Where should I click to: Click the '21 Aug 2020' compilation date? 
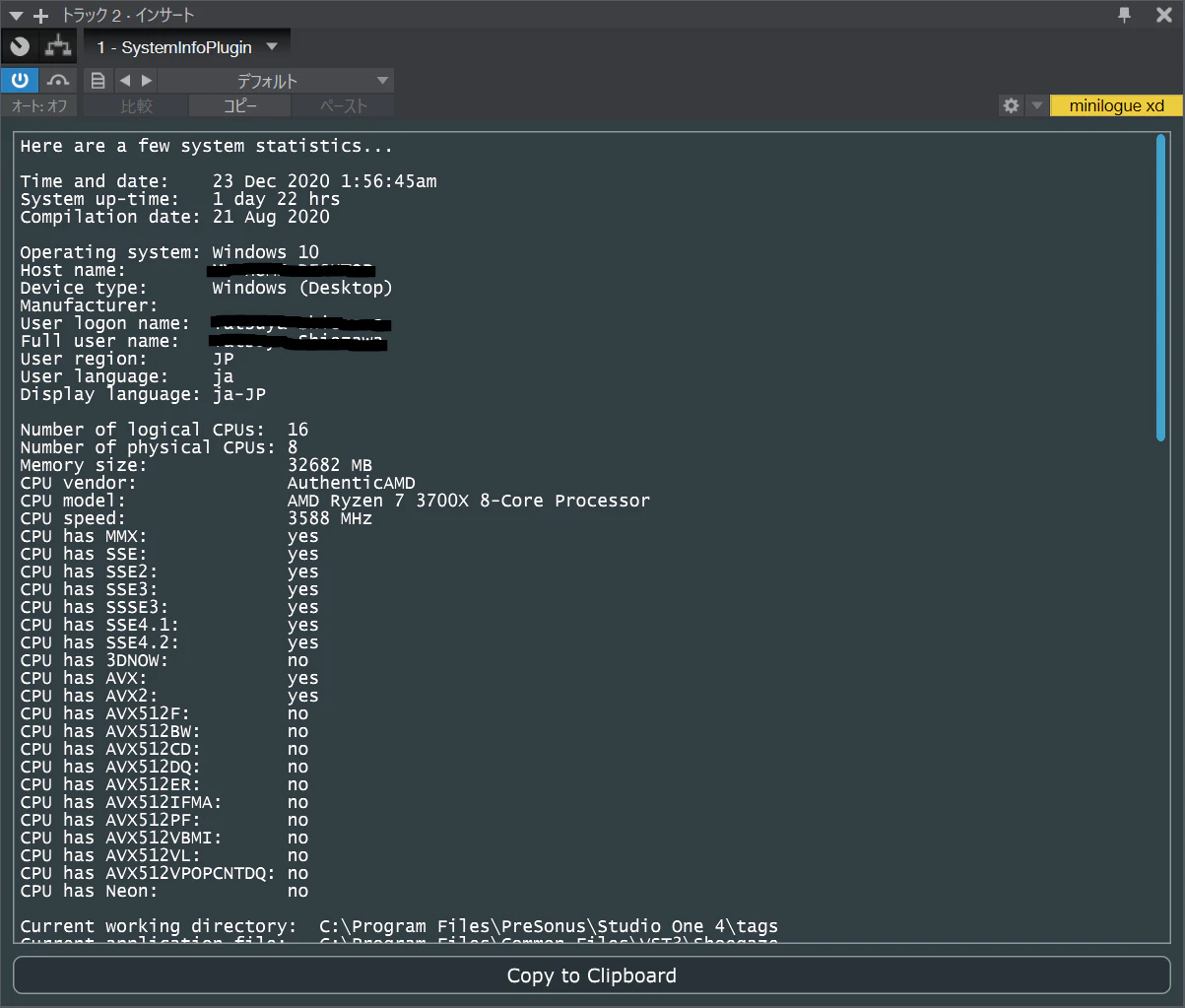click(x=271, y=217)
